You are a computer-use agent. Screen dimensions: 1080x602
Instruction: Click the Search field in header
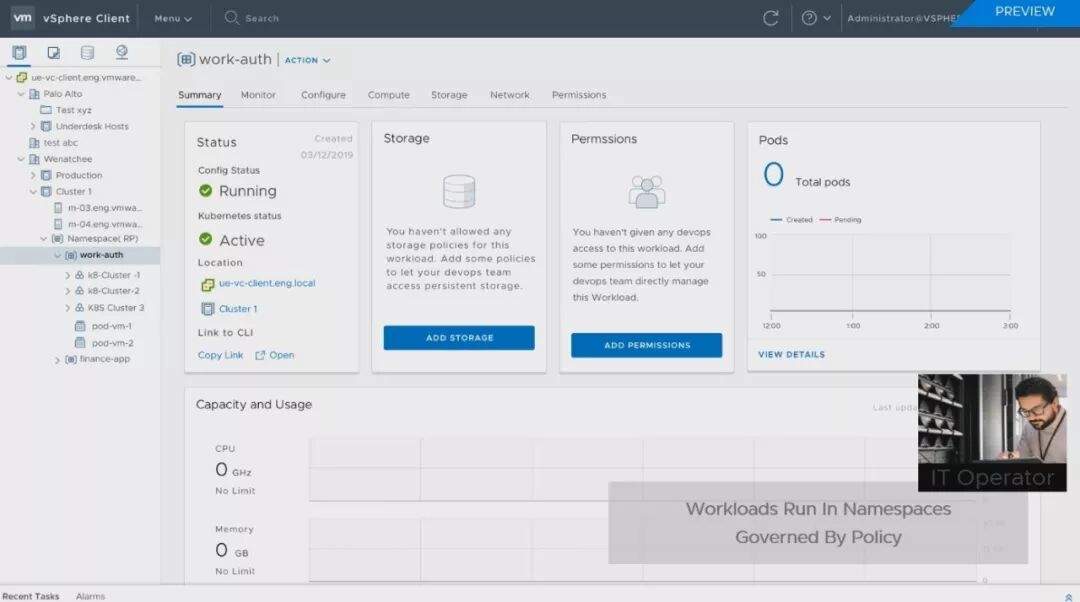click(262, 19)
